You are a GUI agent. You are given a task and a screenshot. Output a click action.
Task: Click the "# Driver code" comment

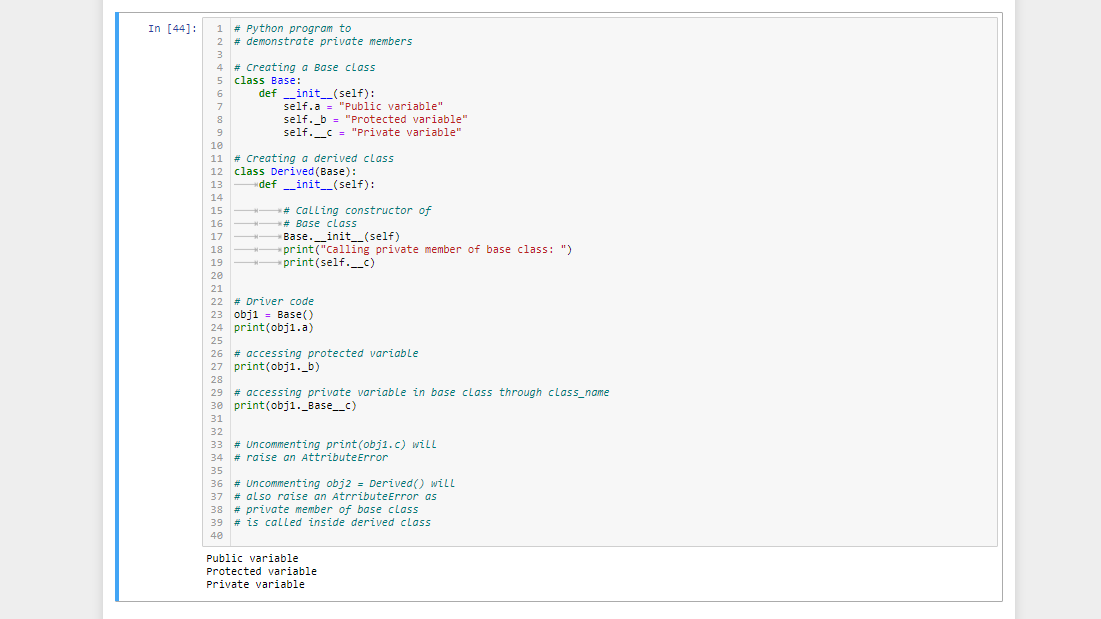click(x=273, y=301)
